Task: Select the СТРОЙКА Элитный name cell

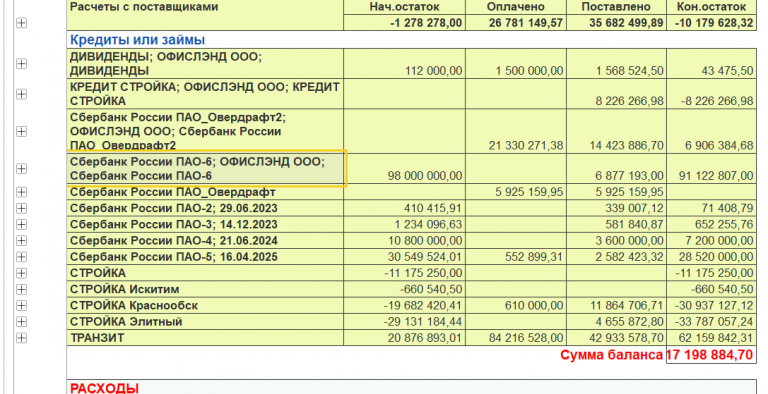Action: [205, 321]
